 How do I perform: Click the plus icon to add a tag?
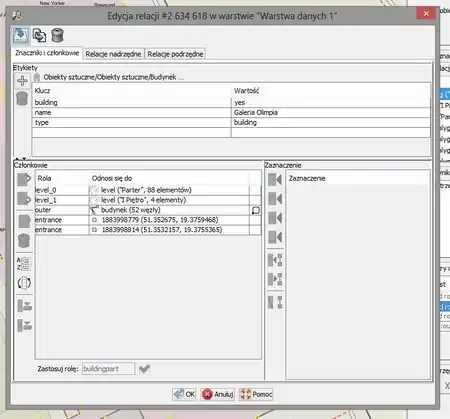(22, 81)
